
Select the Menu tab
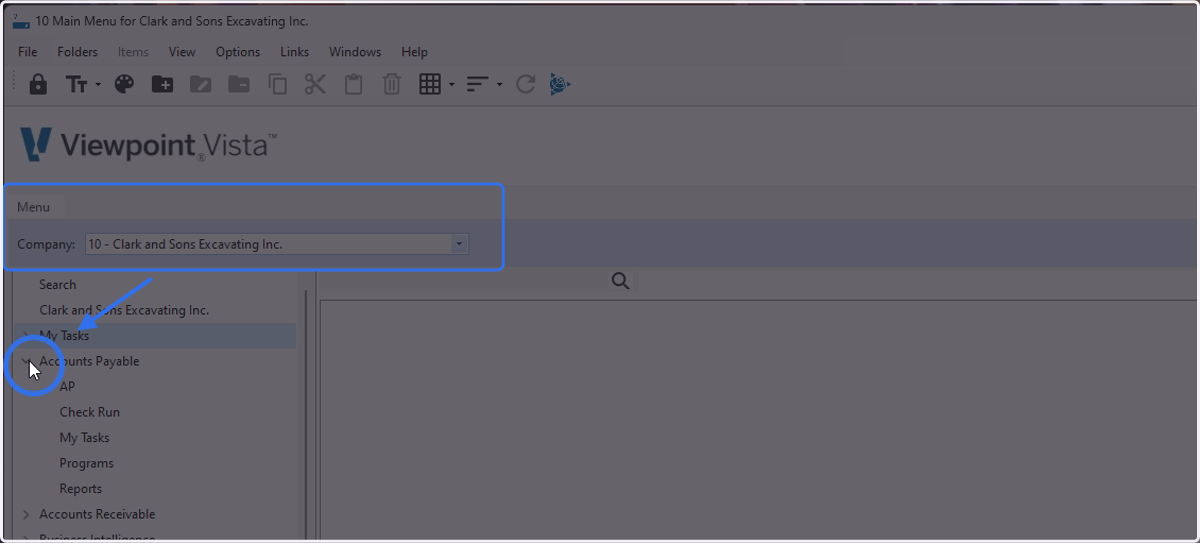[x=34, y=207]
